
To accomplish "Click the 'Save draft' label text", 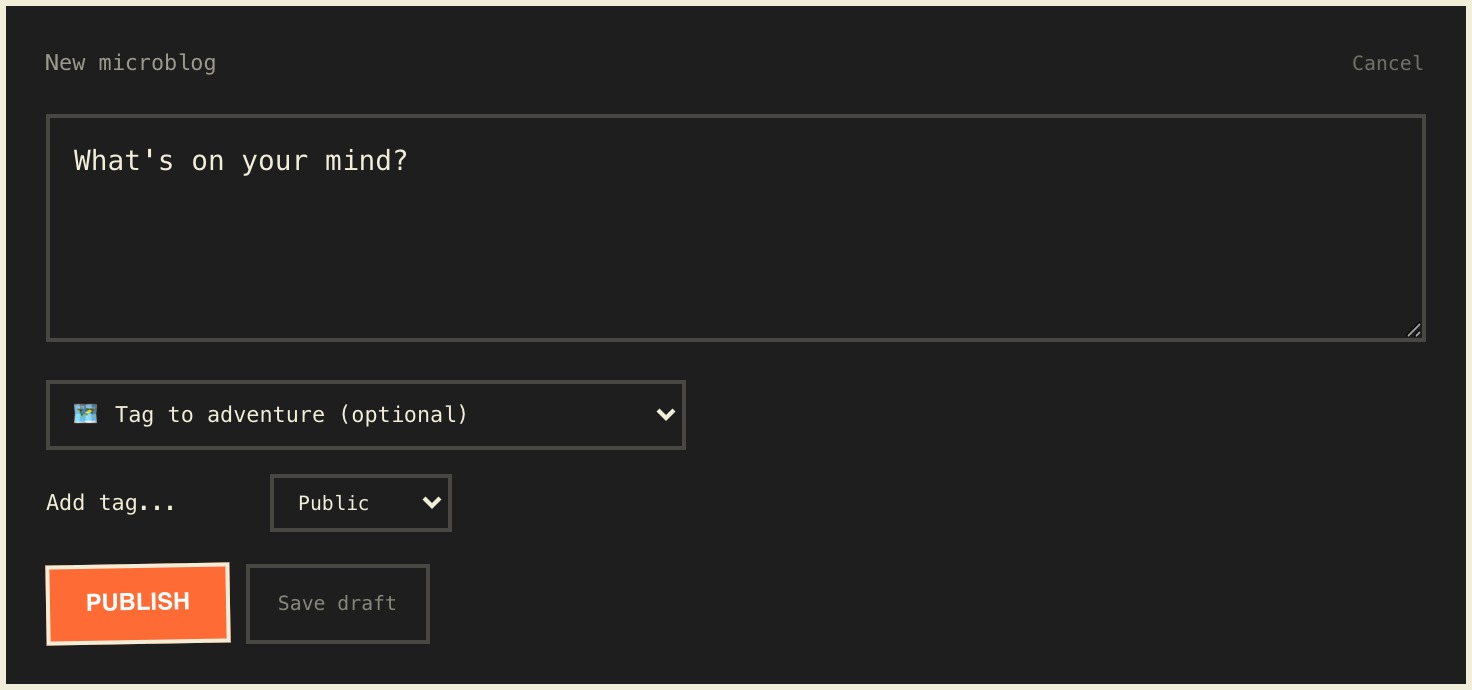I will tap(337, 603).
